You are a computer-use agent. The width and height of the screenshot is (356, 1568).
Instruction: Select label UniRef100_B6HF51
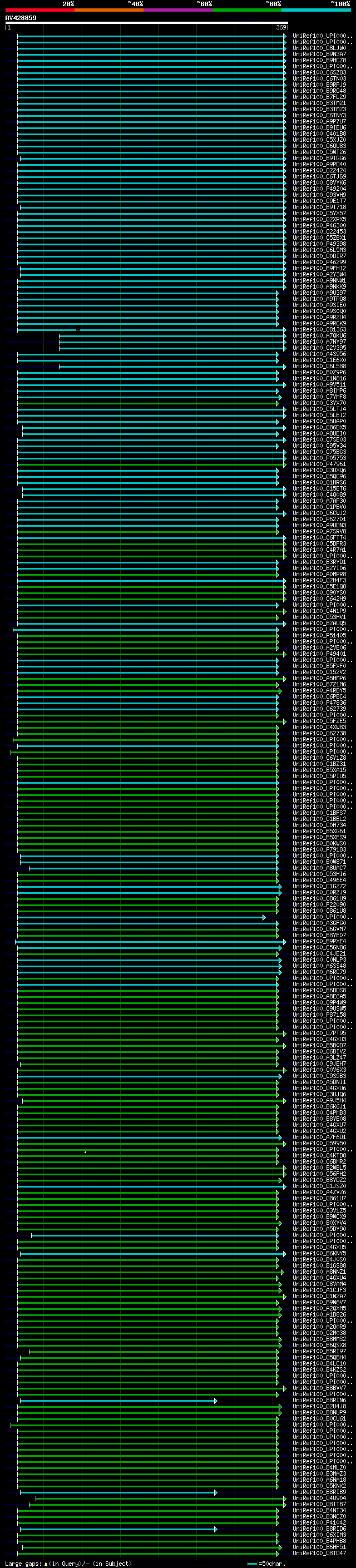[x=319, y=1547]
